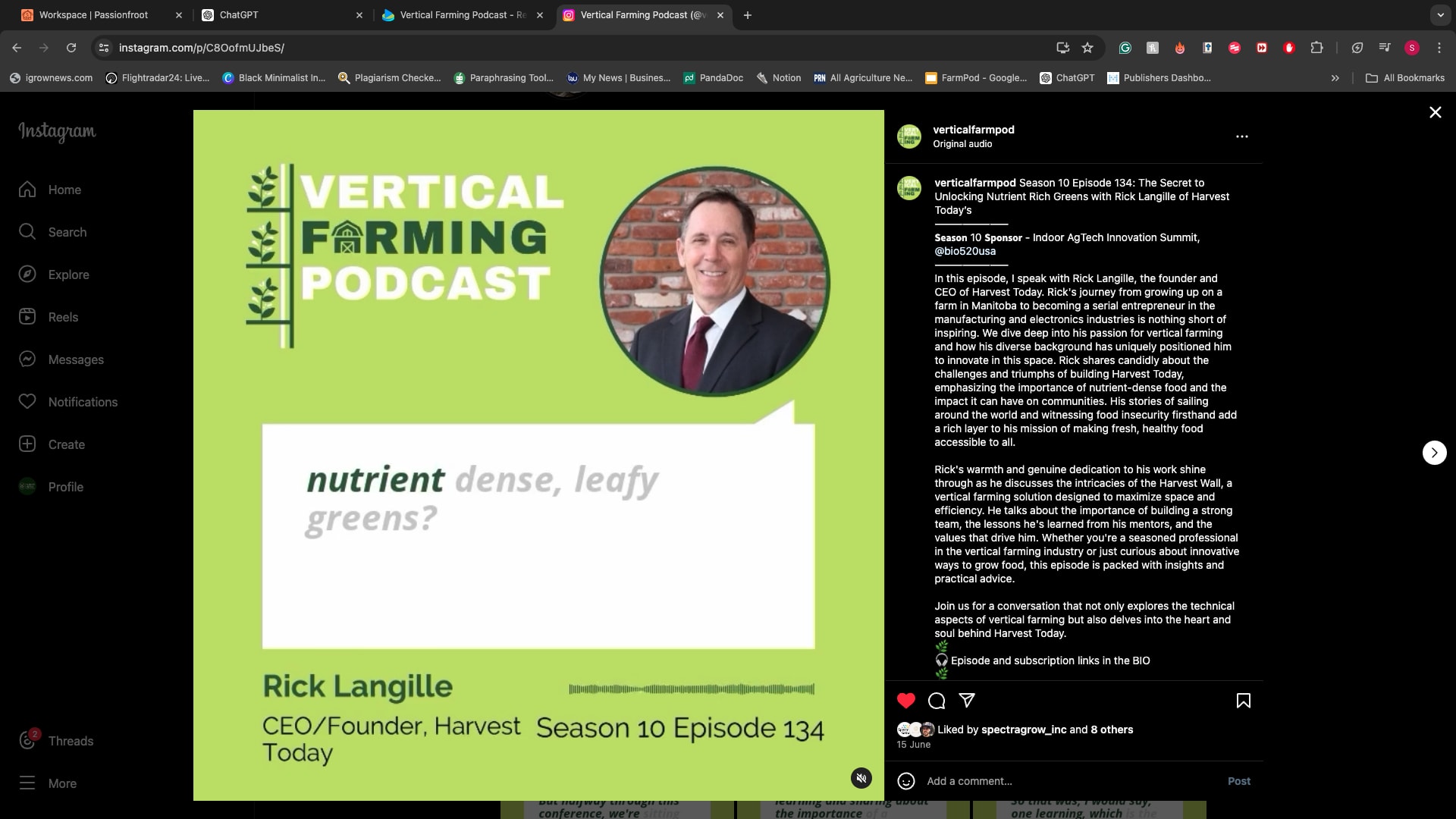
Task: Click Post to submit comment
Action: pyautogui.click(x=1239, y=781)
